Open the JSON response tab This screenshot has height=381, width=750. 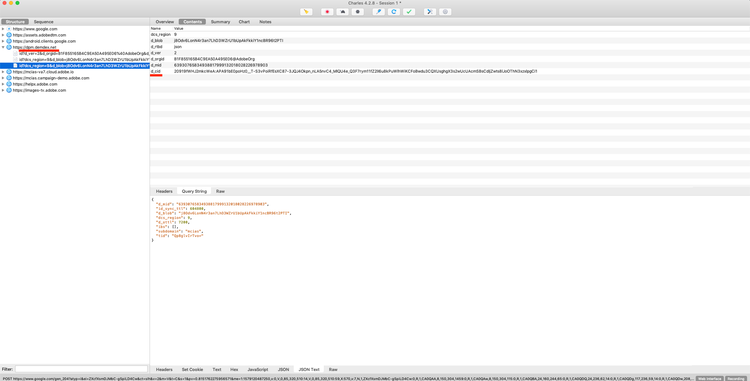coord(284,370)
